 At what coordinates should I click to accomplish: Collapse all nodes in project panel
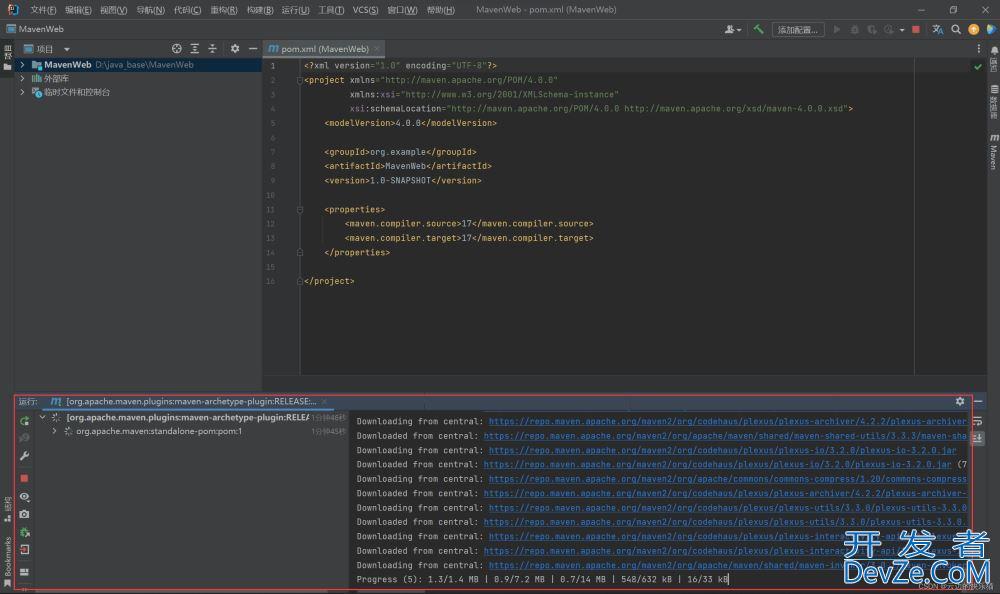(212, 48)
